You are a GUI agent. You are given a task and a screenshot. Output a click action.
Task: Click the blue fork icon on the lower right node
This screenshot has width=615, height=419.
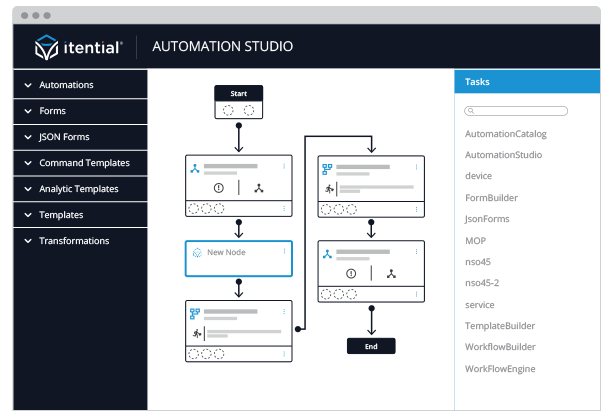(327, 254)
